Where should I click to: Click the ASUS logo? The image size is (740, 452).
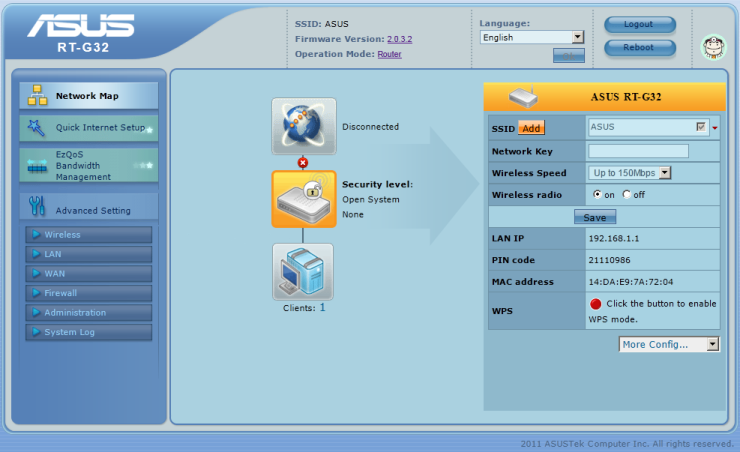coord(81,25)
